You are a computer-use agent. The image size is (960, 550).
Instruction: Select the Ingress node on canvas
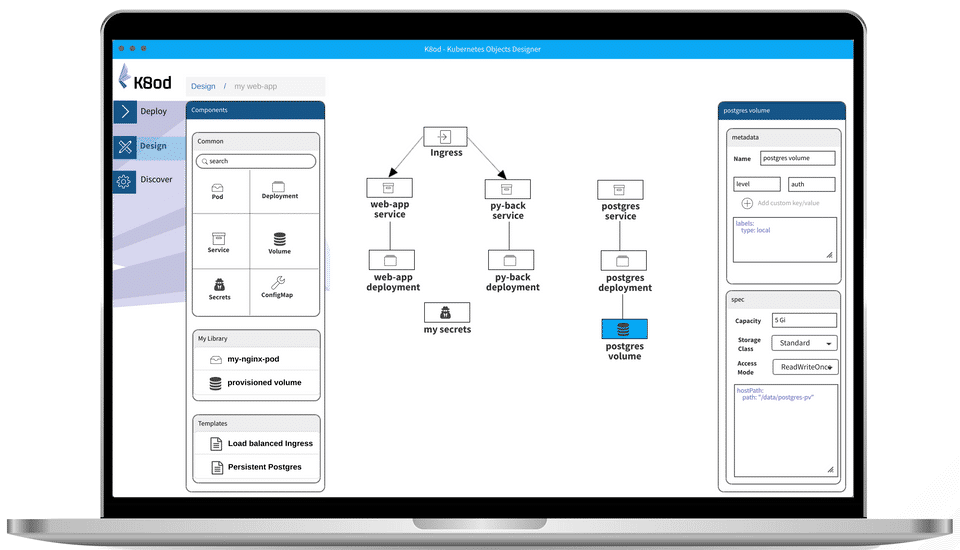pyautogui.click(x=445, y=137)
